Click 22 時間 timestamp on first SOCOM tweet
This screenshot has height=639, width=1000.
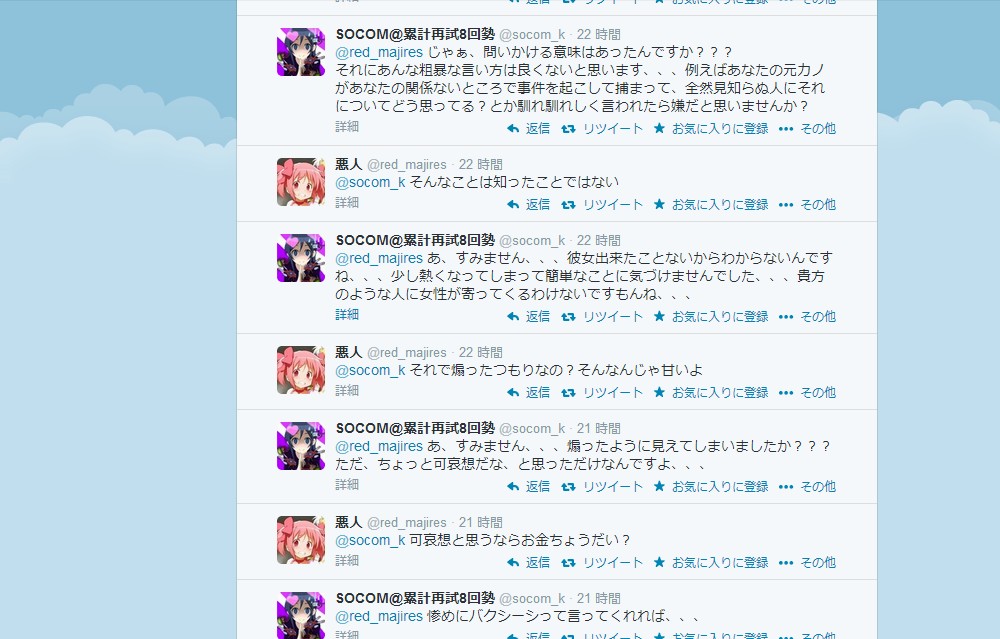pyautogui.click(x=598, y=34)
